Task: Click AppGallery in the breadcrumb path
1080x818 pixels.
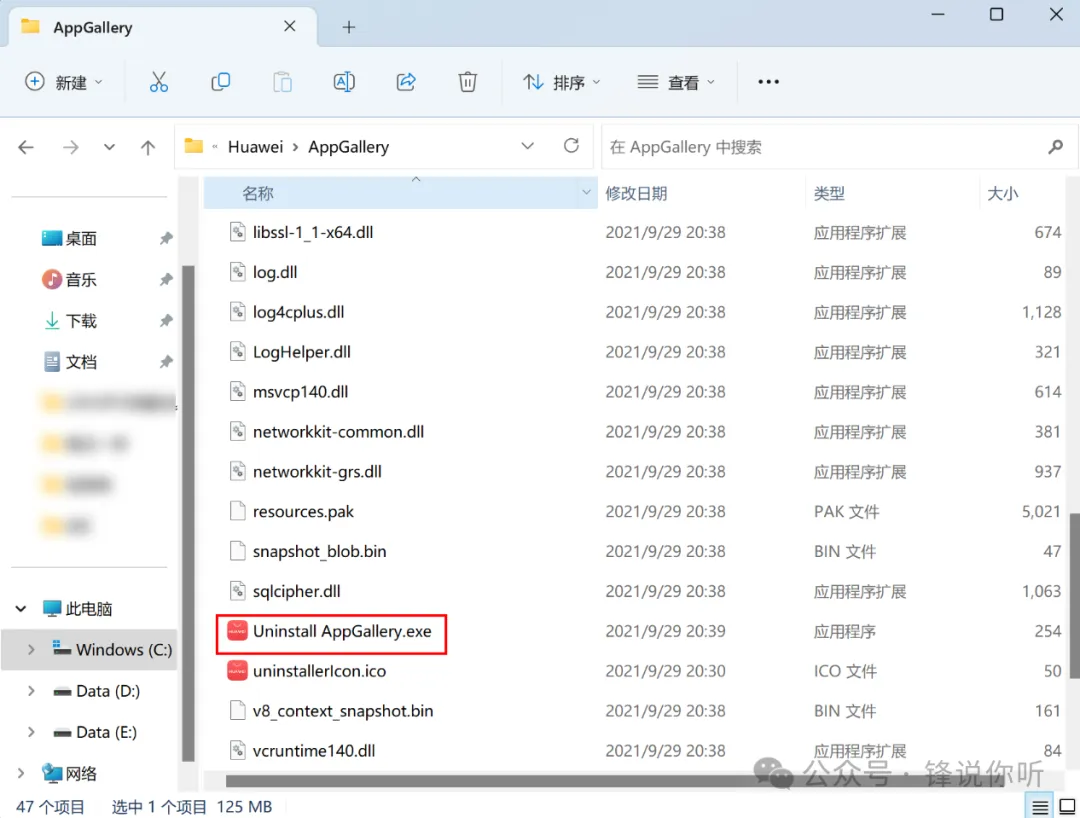Action: (x=349, y=147)
